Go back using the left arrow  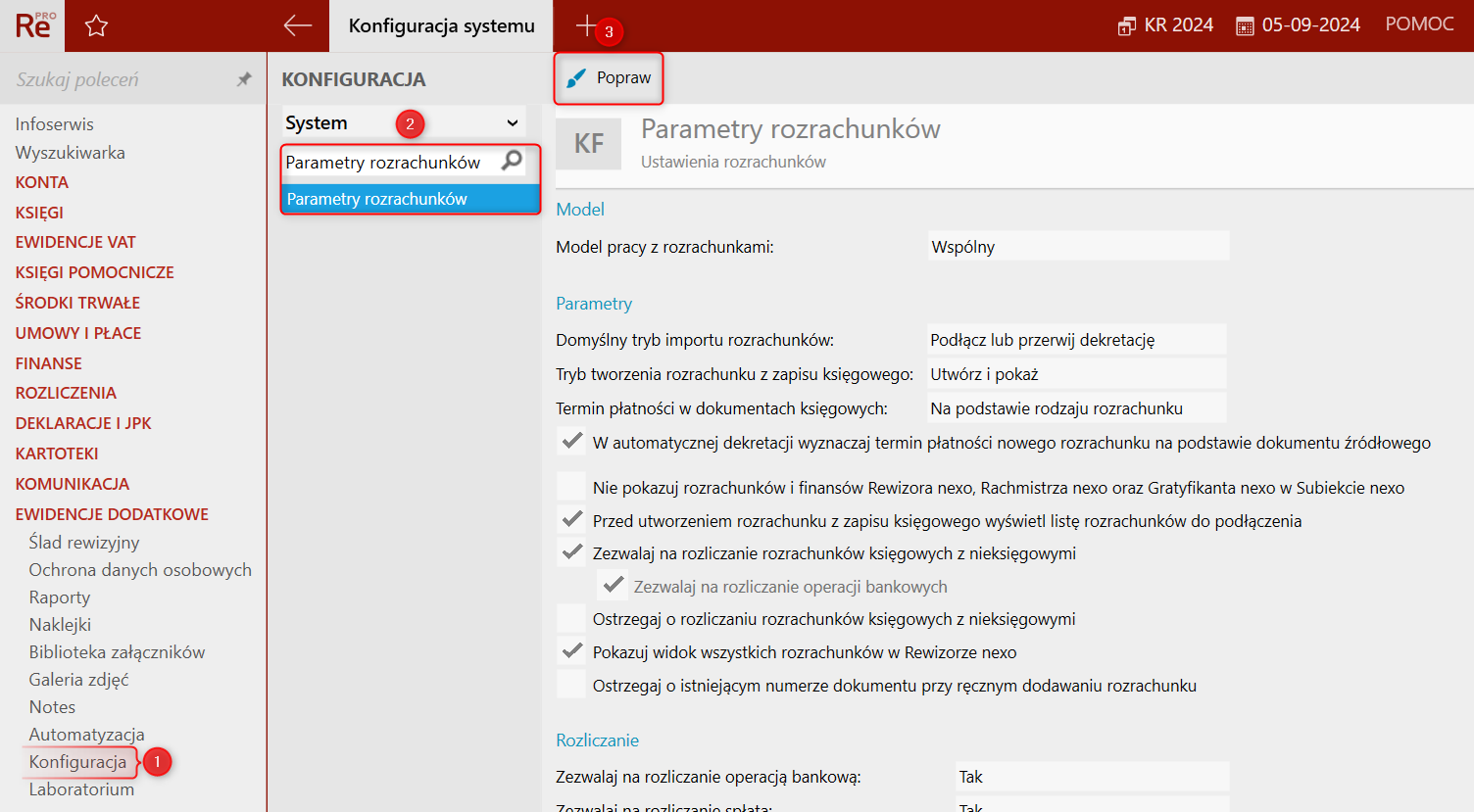coord(297,26)
